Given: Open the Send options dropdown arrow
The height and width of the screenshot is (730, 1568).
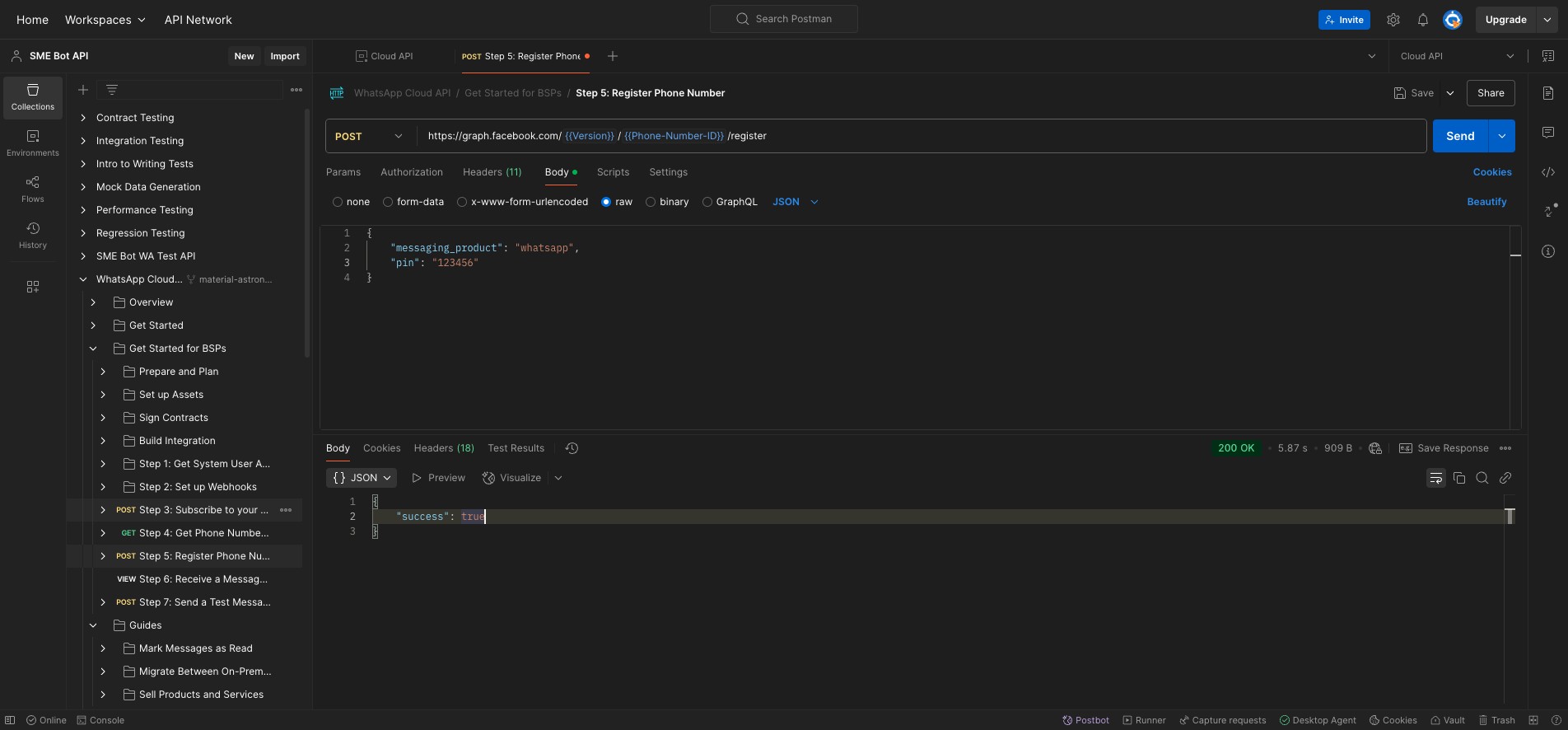Looking at the screenshot, I should (1502, 136).
